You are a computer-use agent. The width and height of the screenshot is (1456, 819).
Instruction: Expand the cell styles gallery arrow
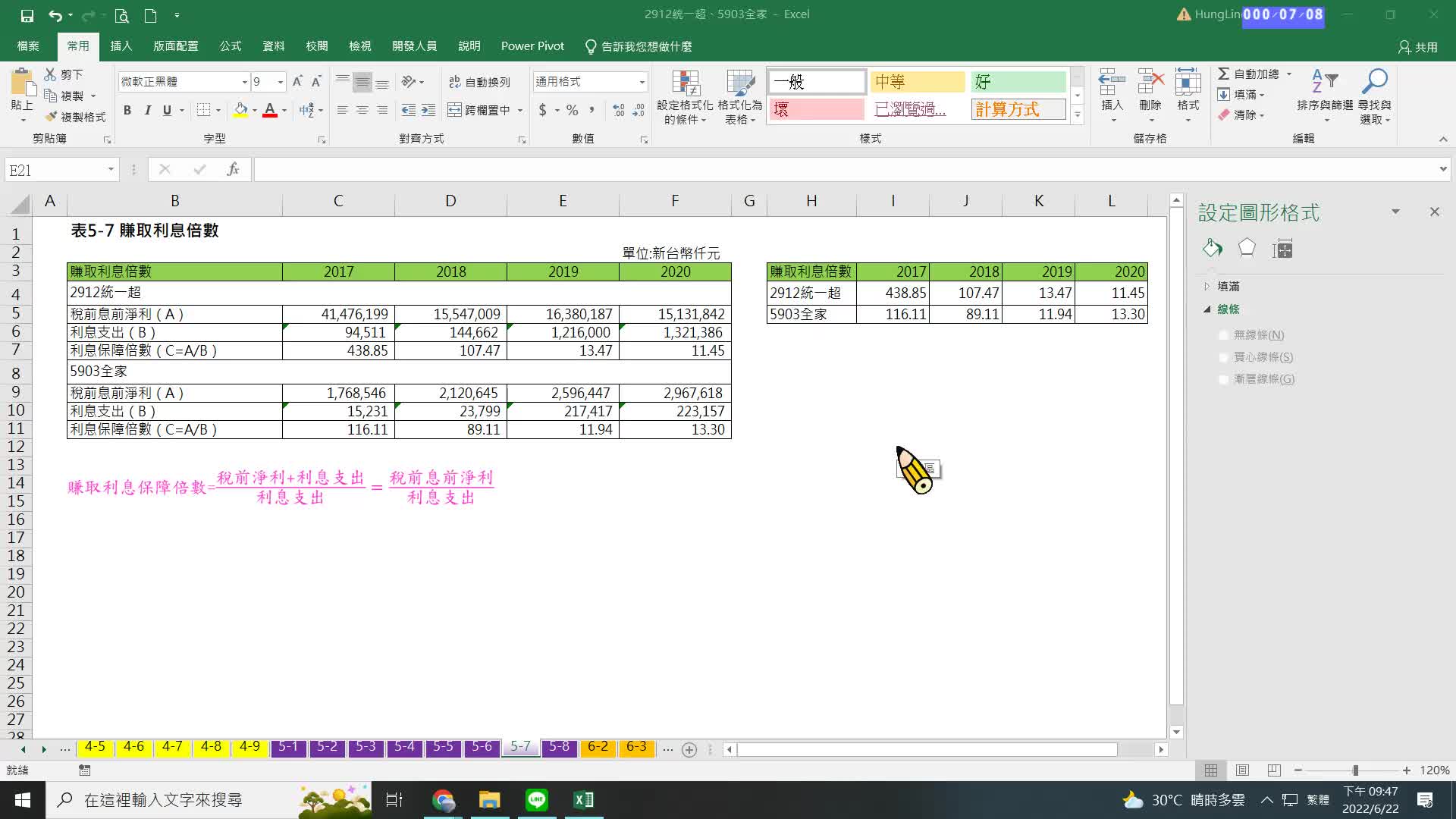(1077, 115)
